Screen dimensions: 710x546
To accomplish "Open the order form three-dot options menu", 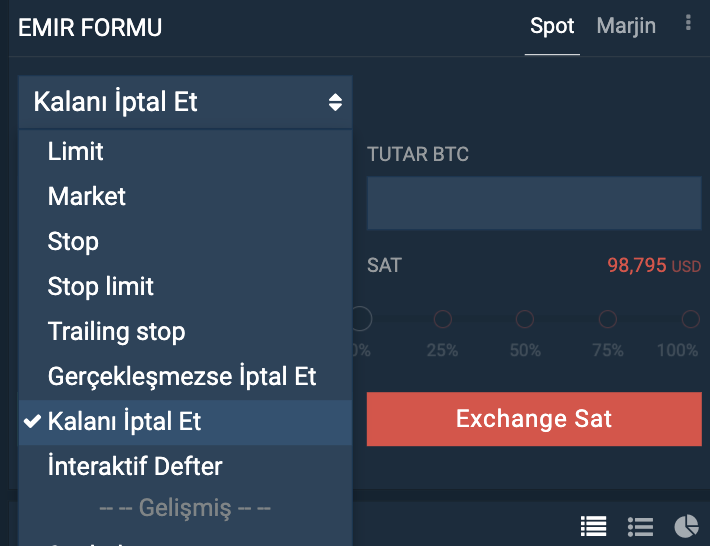I will tap(688, 23).
